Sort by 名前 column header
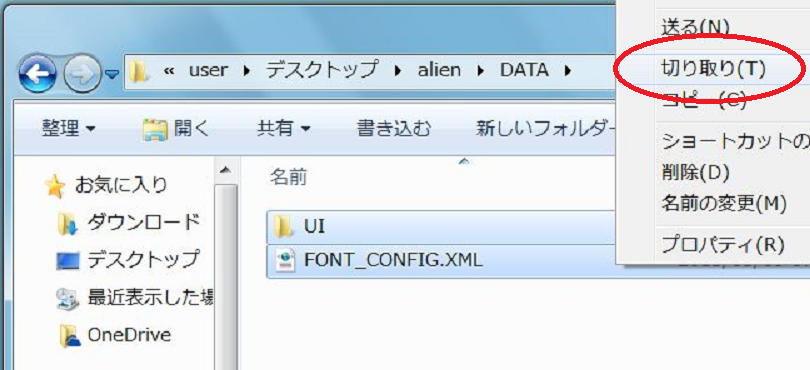Viewport: 810px width, 370px height. [288, 178]
